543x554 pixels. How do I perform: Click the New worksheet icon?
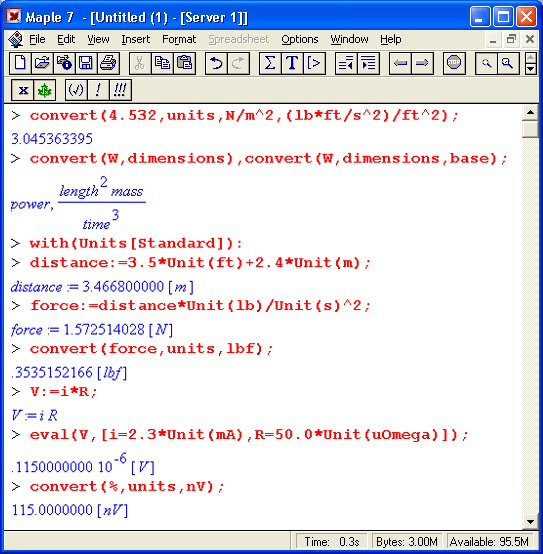click(x=20, y=64)
